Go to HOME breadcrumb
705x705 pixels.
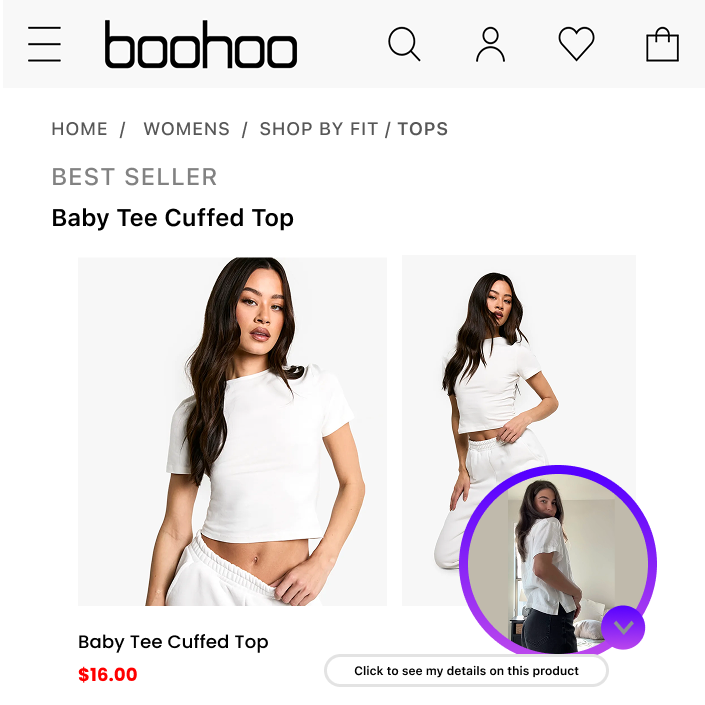[80, 129]
